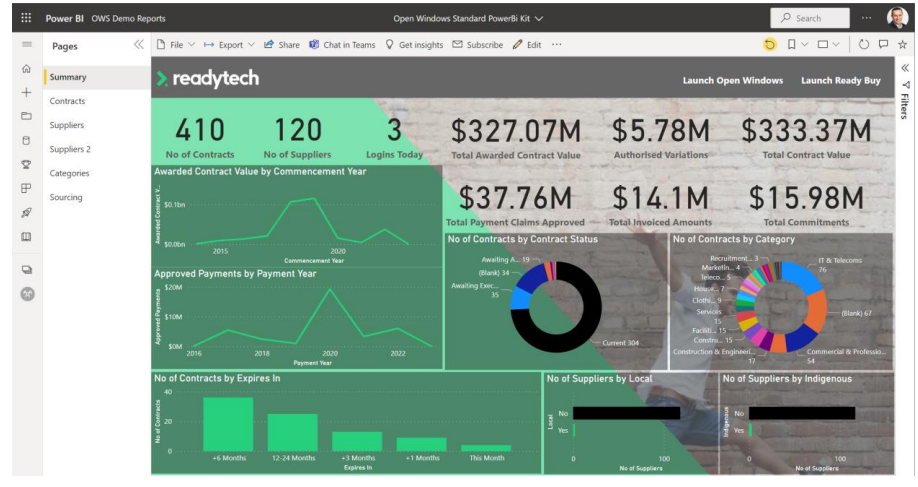
Task: Click the Power BI title
Action: [x=64, y=19]
